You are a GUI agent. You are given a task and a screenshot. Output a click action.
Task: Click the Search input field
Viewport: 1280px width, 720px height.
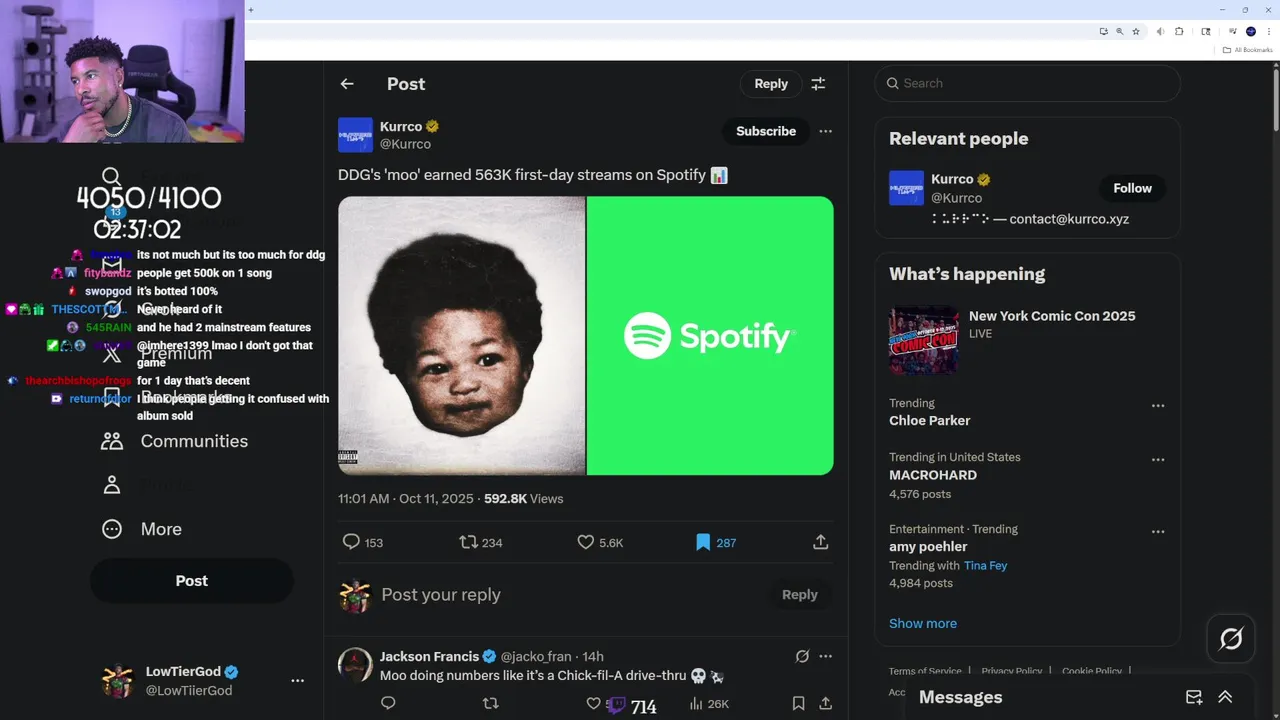click(x=1028, y=83)
